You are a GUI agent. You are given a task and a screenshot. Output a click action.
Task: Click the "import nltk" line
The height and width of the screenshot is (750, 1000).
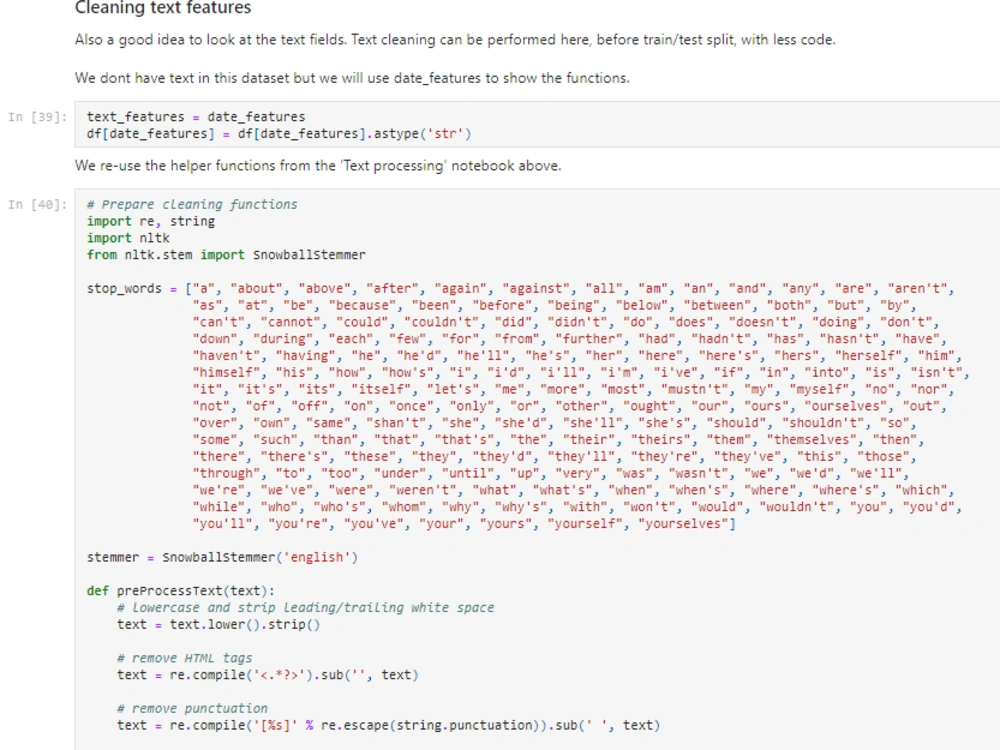pos(128,238)
